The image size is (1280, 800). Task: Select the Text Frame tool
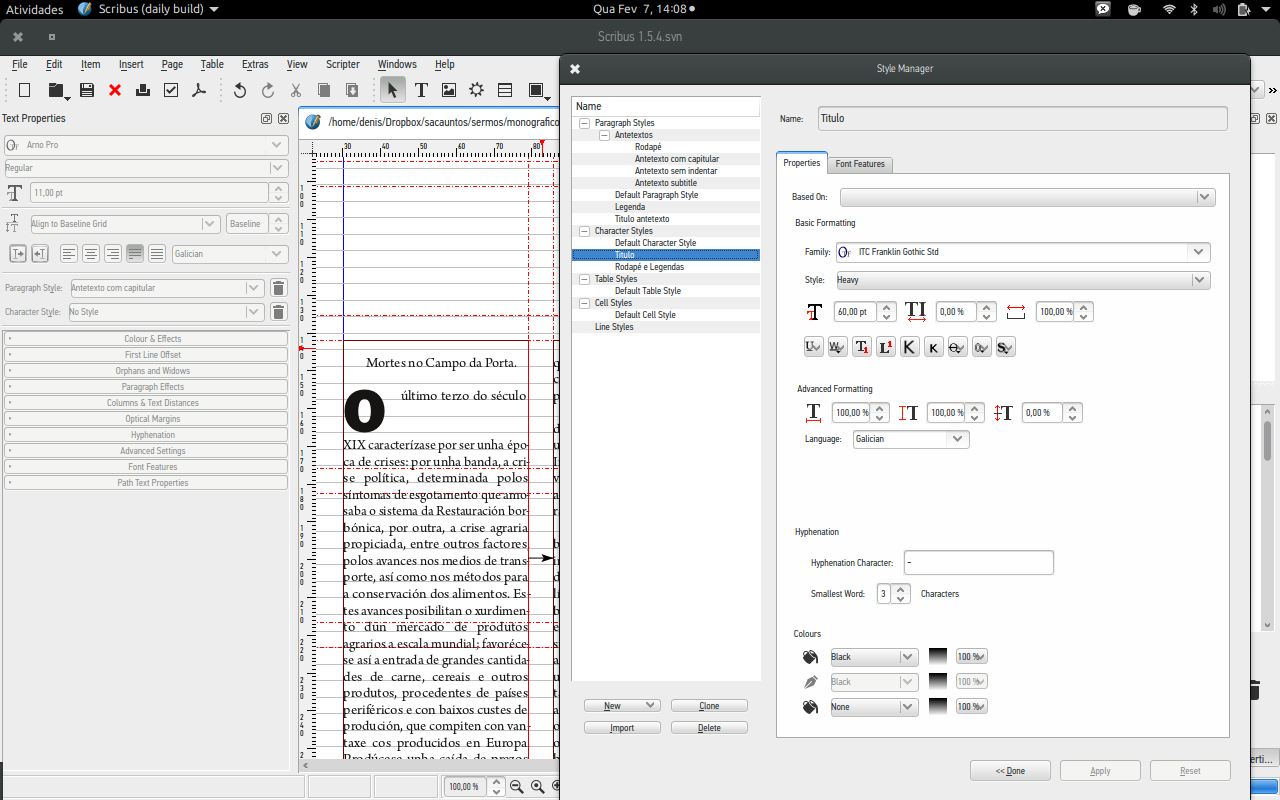pyautogui.click(x=421, y=90)
